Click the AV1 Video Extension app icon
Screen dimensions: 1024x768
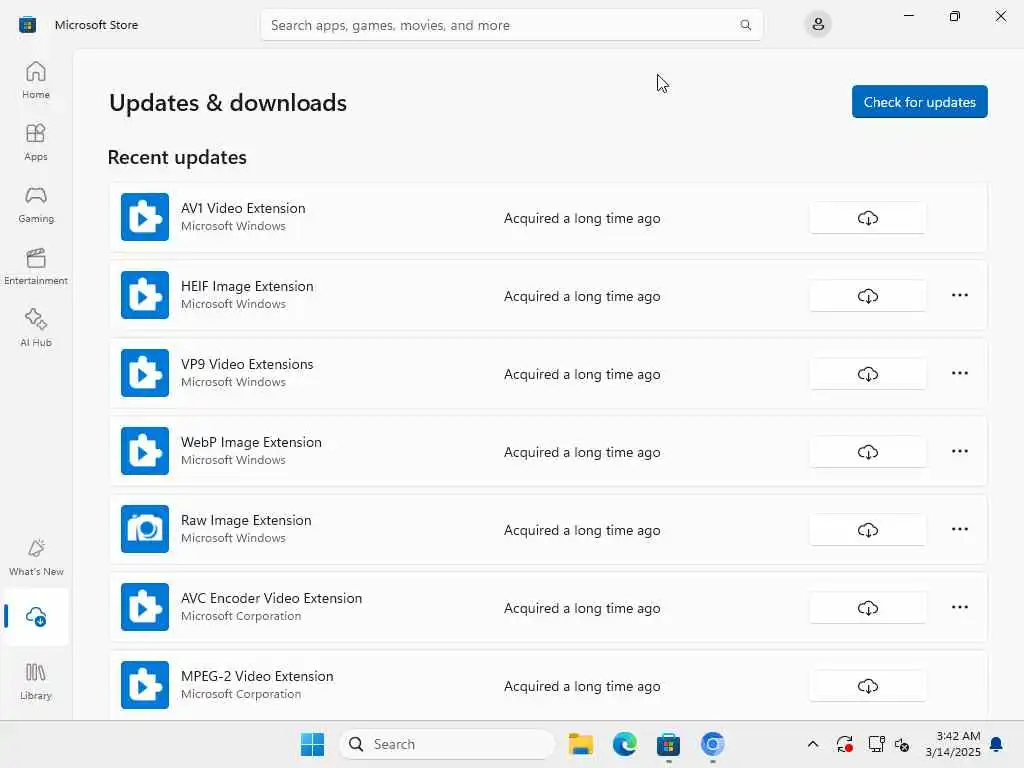[x=145, y=217]
